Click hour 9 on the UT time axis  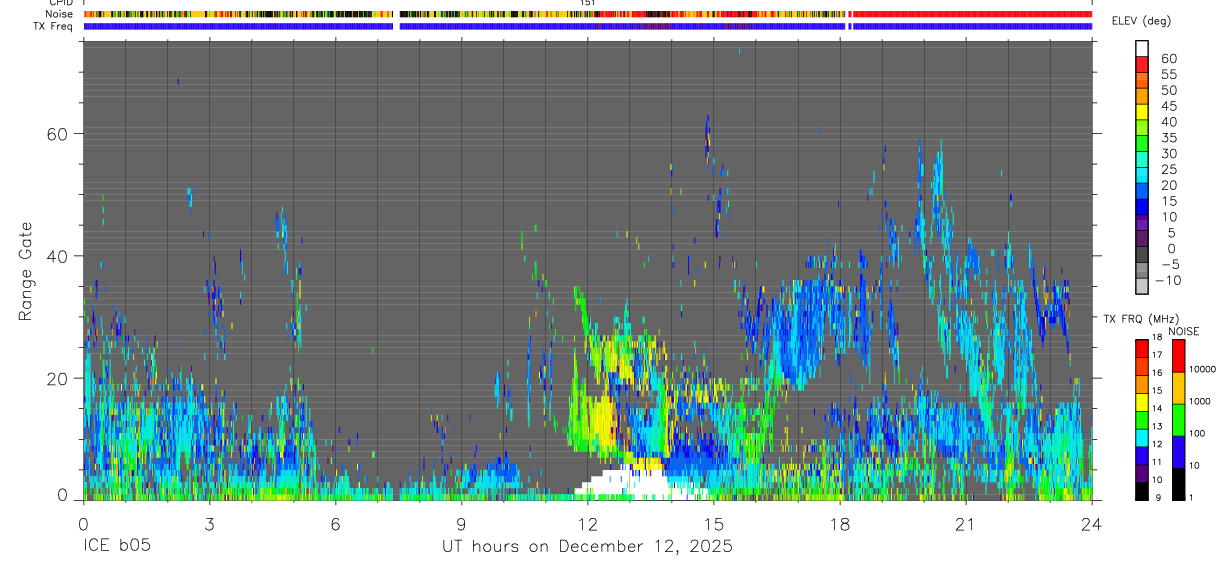(x=461, y=523)
